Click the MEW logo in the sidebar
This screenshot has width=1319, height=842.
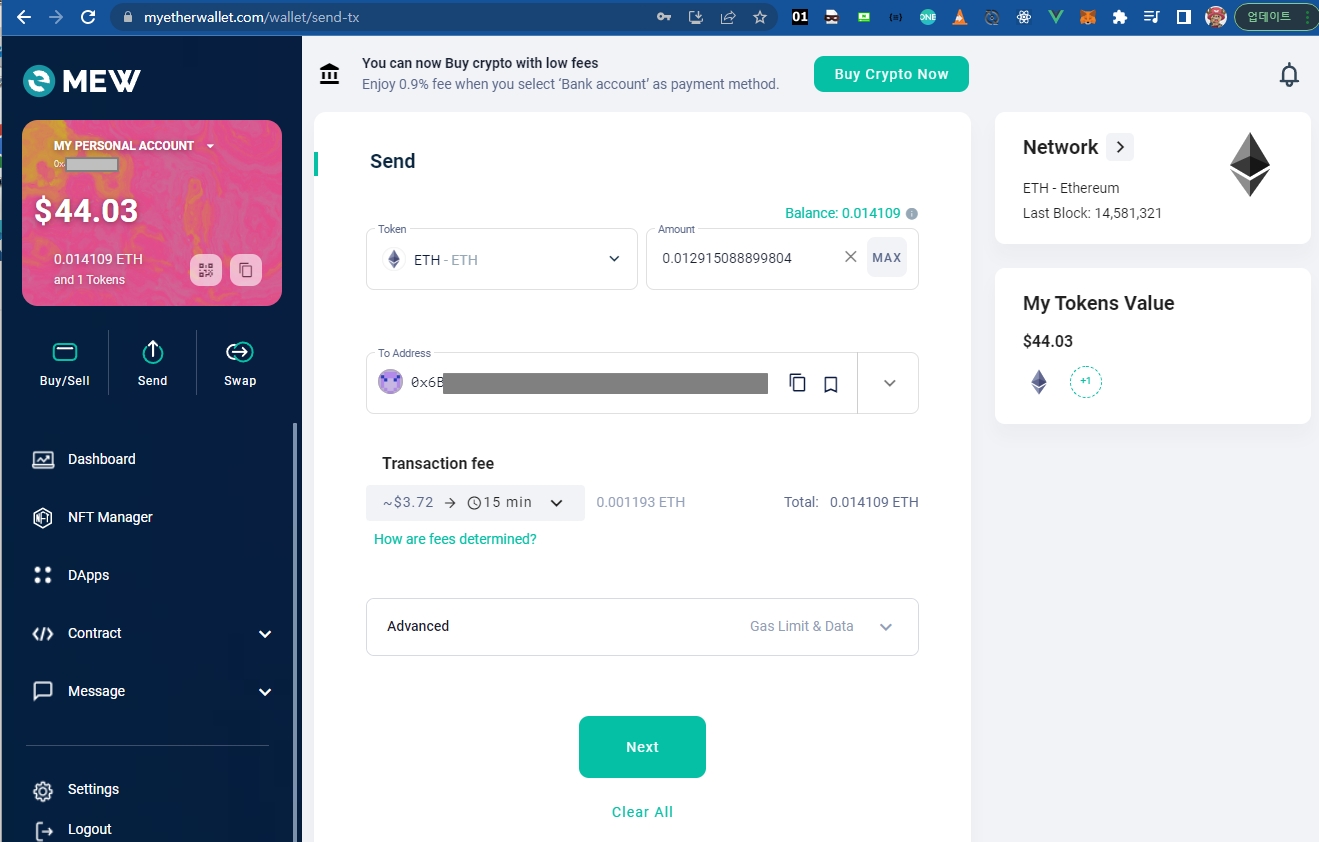click(82, 81)
